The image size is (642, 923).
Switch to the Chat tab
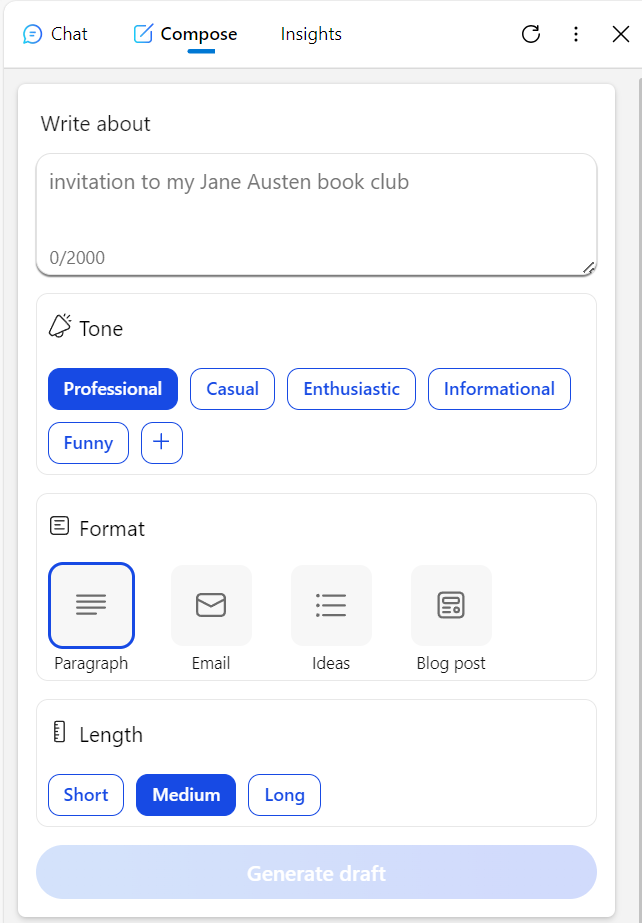(x=55, y=34)
